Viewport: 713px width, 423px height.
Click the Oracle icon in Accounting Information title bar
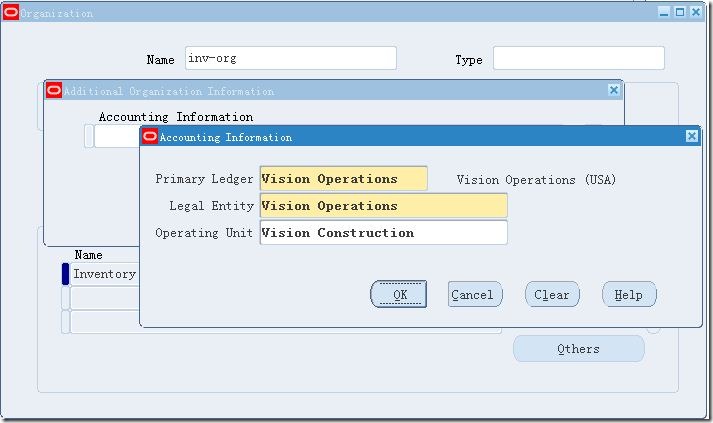pos(150,136)
